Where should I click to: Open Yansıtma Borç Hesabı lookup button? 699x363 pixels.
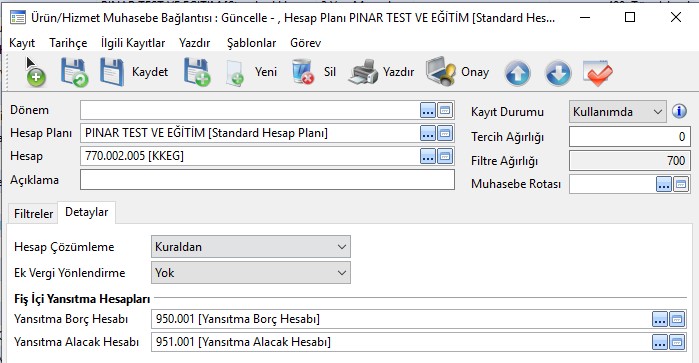pos(660,319)
